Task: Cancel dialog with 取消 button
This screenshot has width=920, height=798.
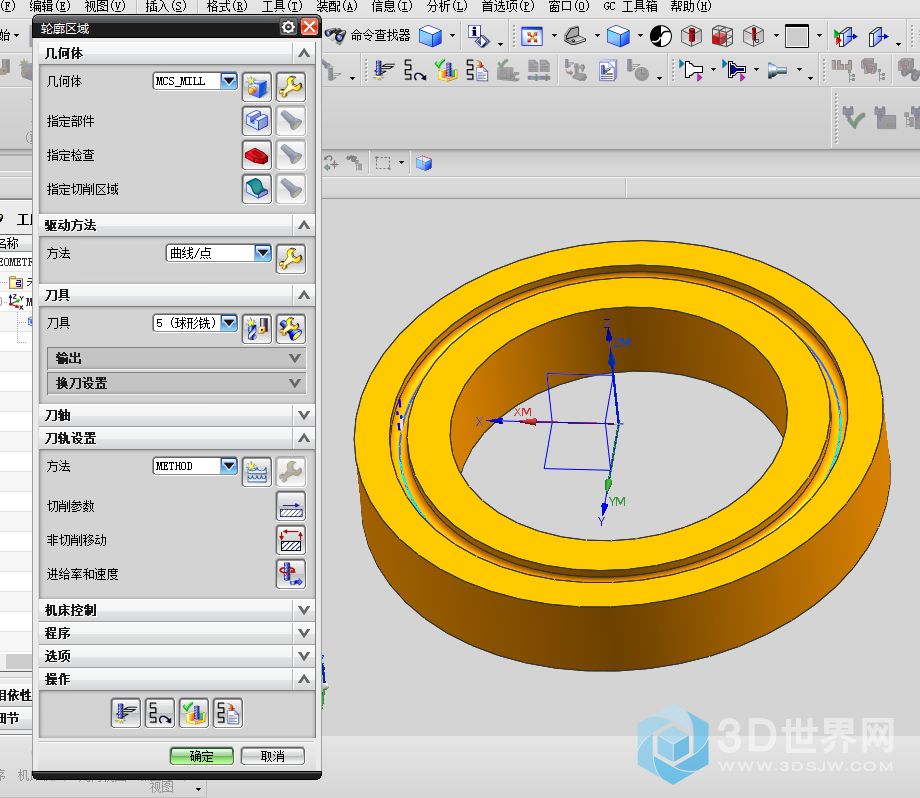Action: click(273, 756)
